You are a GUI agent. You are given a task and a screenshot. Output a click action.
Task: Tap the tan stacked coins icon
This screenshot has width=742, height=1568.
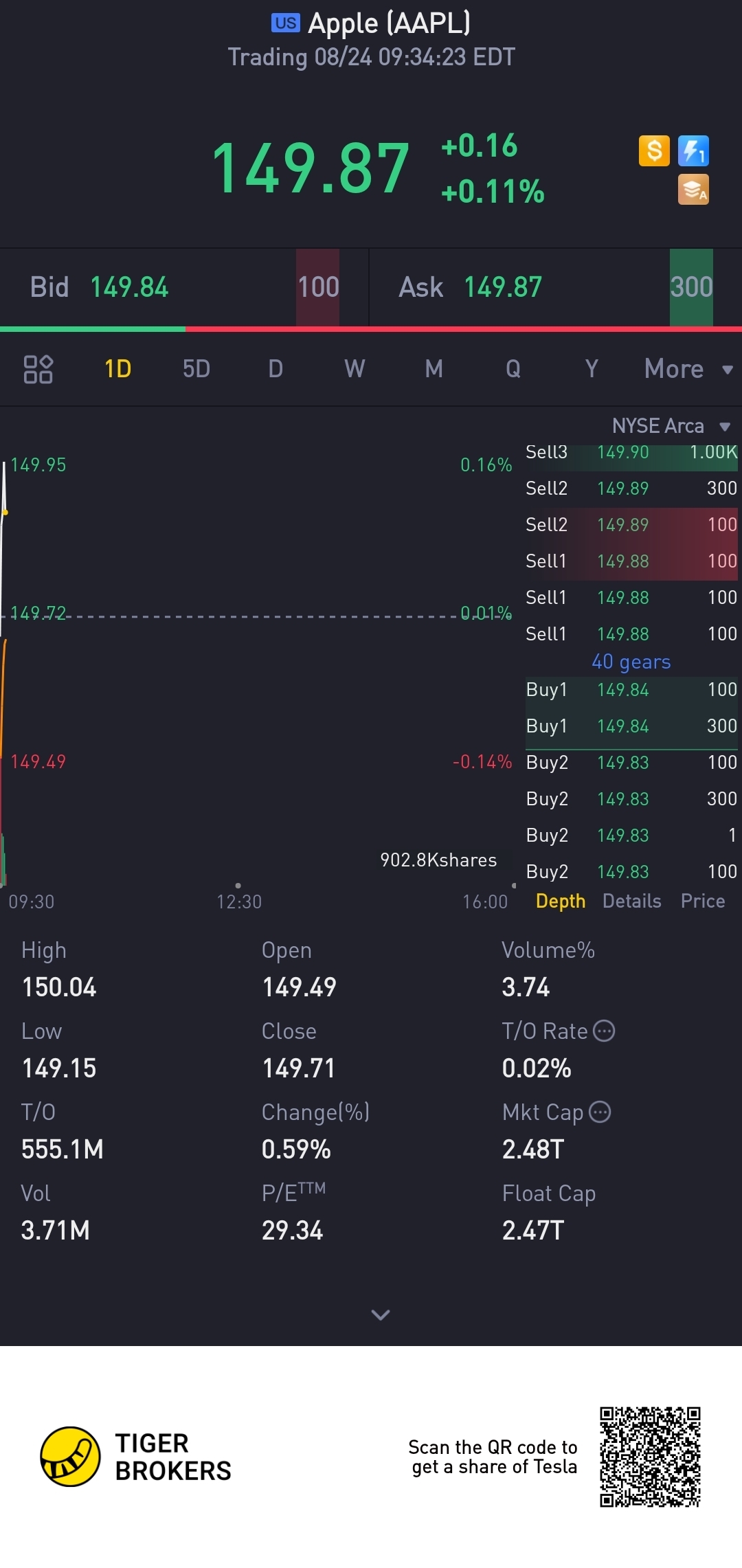tap(693, 190)
